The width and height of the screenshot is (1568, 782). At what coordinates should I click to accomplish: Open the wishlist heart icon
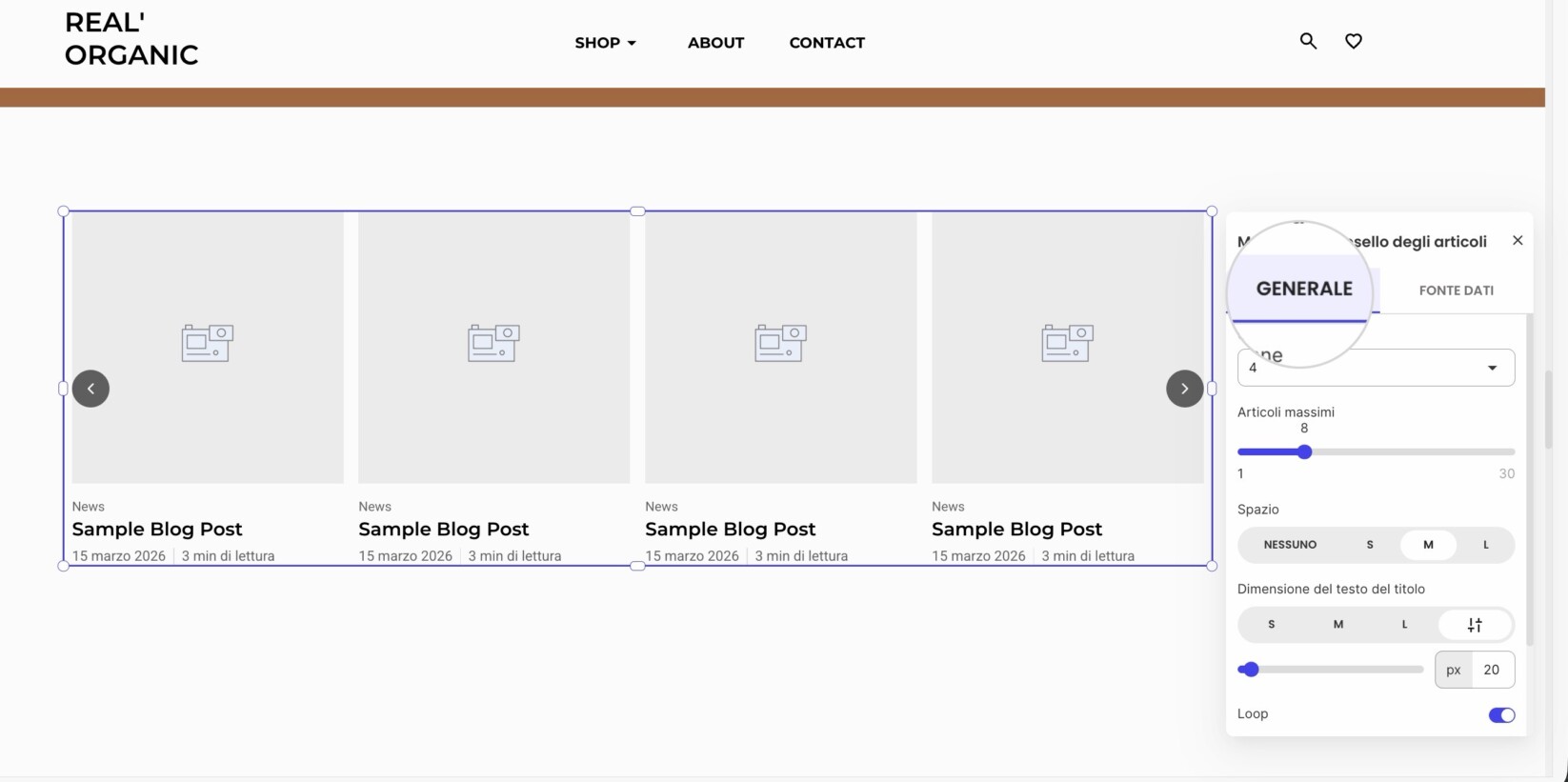[x=1353, y=41]
